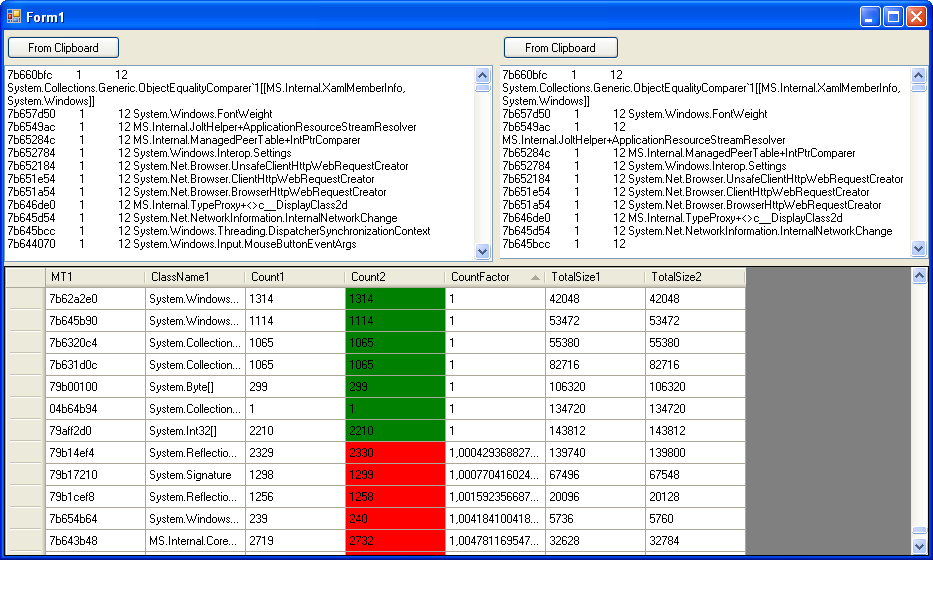This screenshot has height=600, width=933.
Task: Click up arrow of grid vertical scrollbar
Action: click(919, 276)
